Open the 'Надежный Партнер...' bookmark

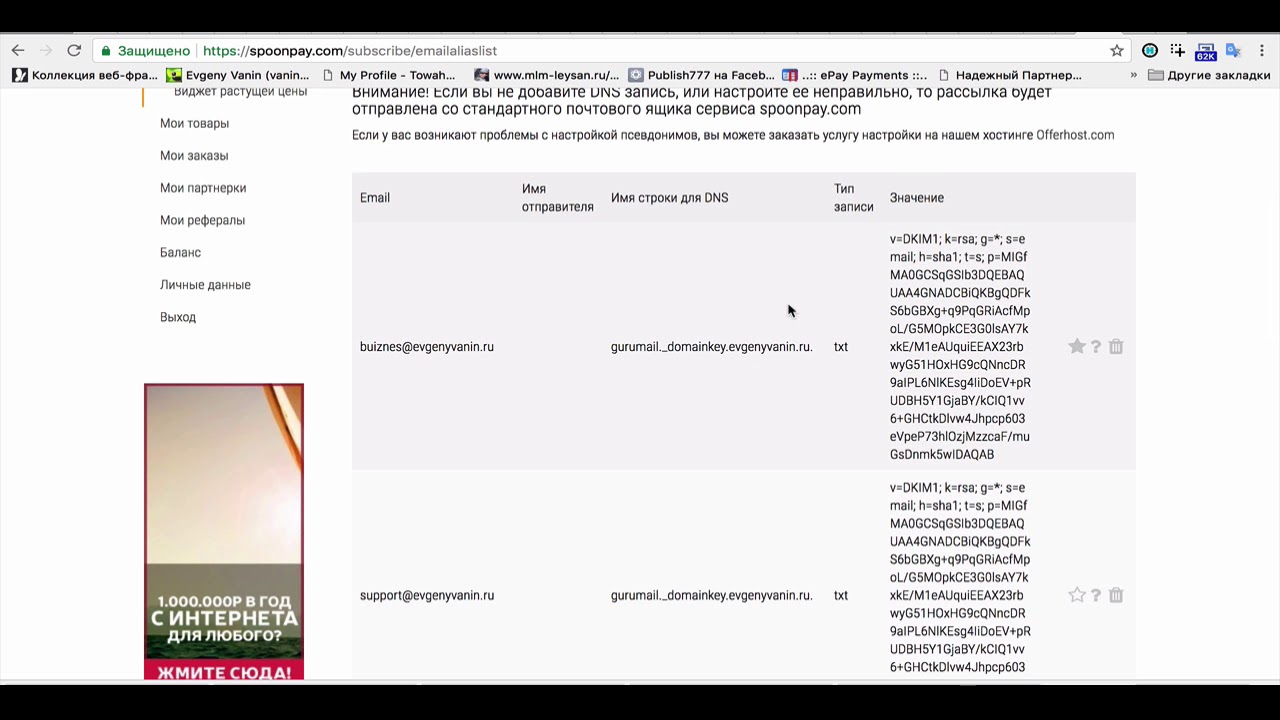[x=1009, y=75]
